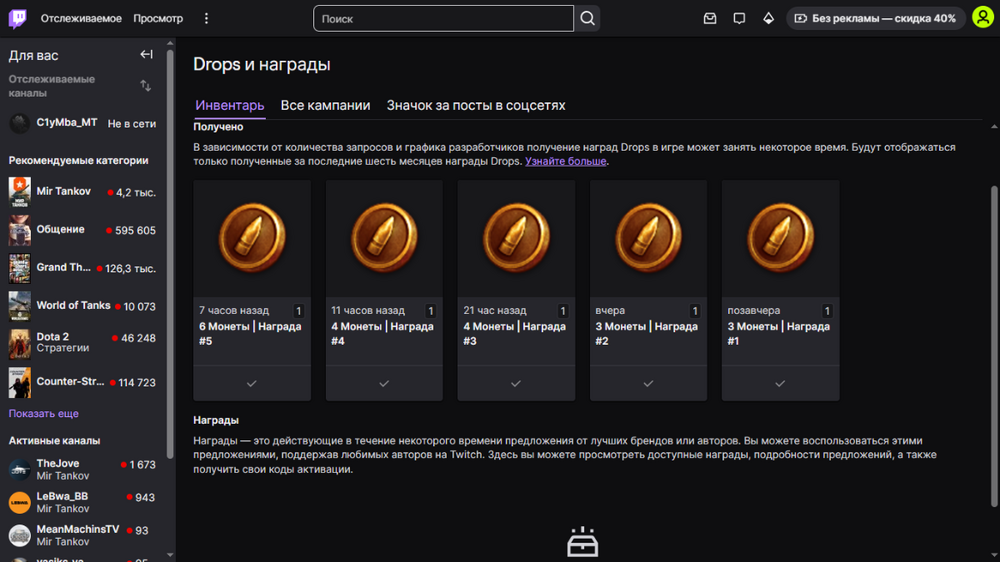Image resolution: width=1000 pixels, height=562 pixels.
Task: Click the Mir Tankov category thumbnail
Action: [x=20, y=192]
